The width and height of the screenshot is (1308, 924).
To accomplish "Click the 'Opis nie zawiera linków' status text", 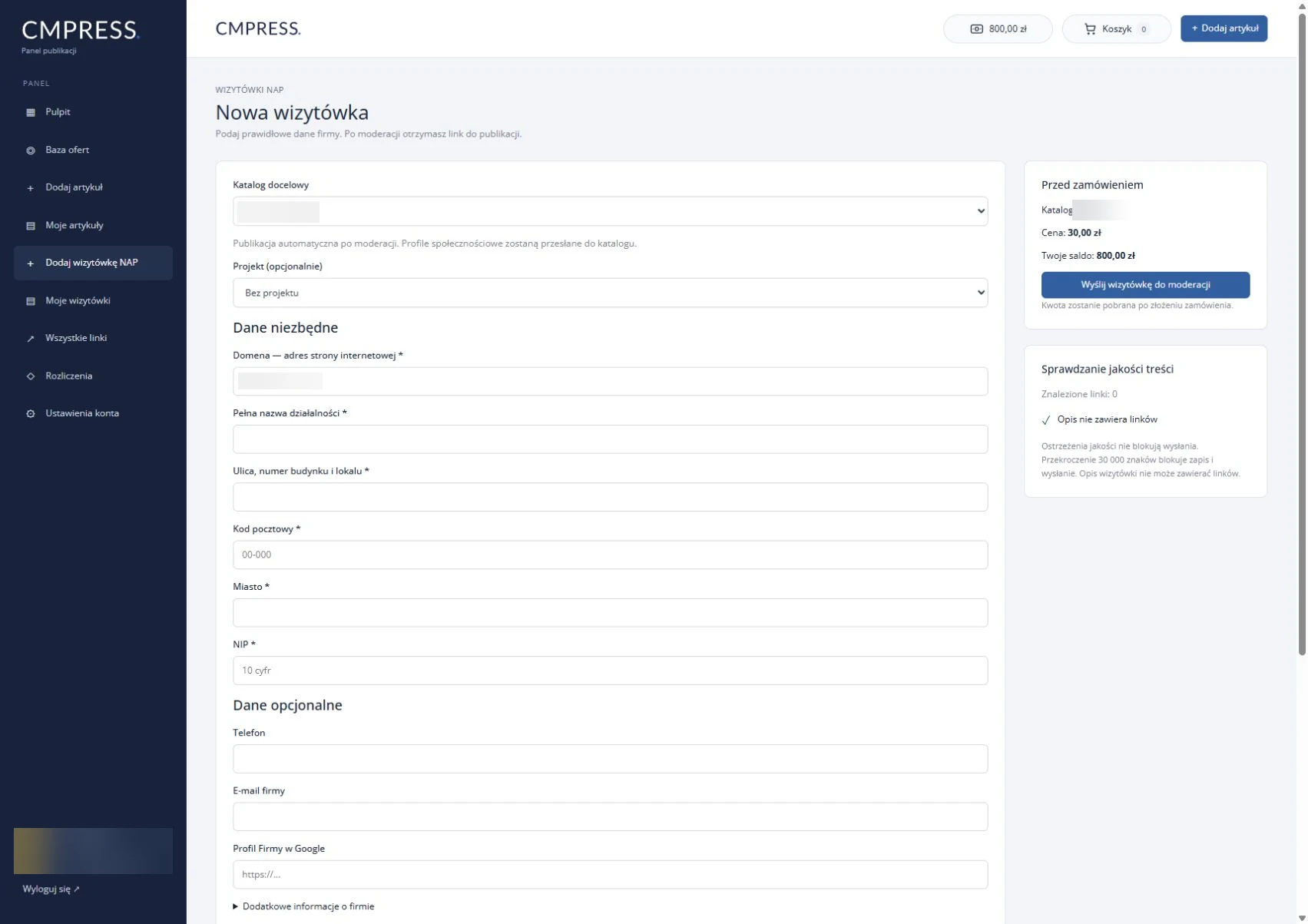I will pyautogui.click(x=1107, y=419).
